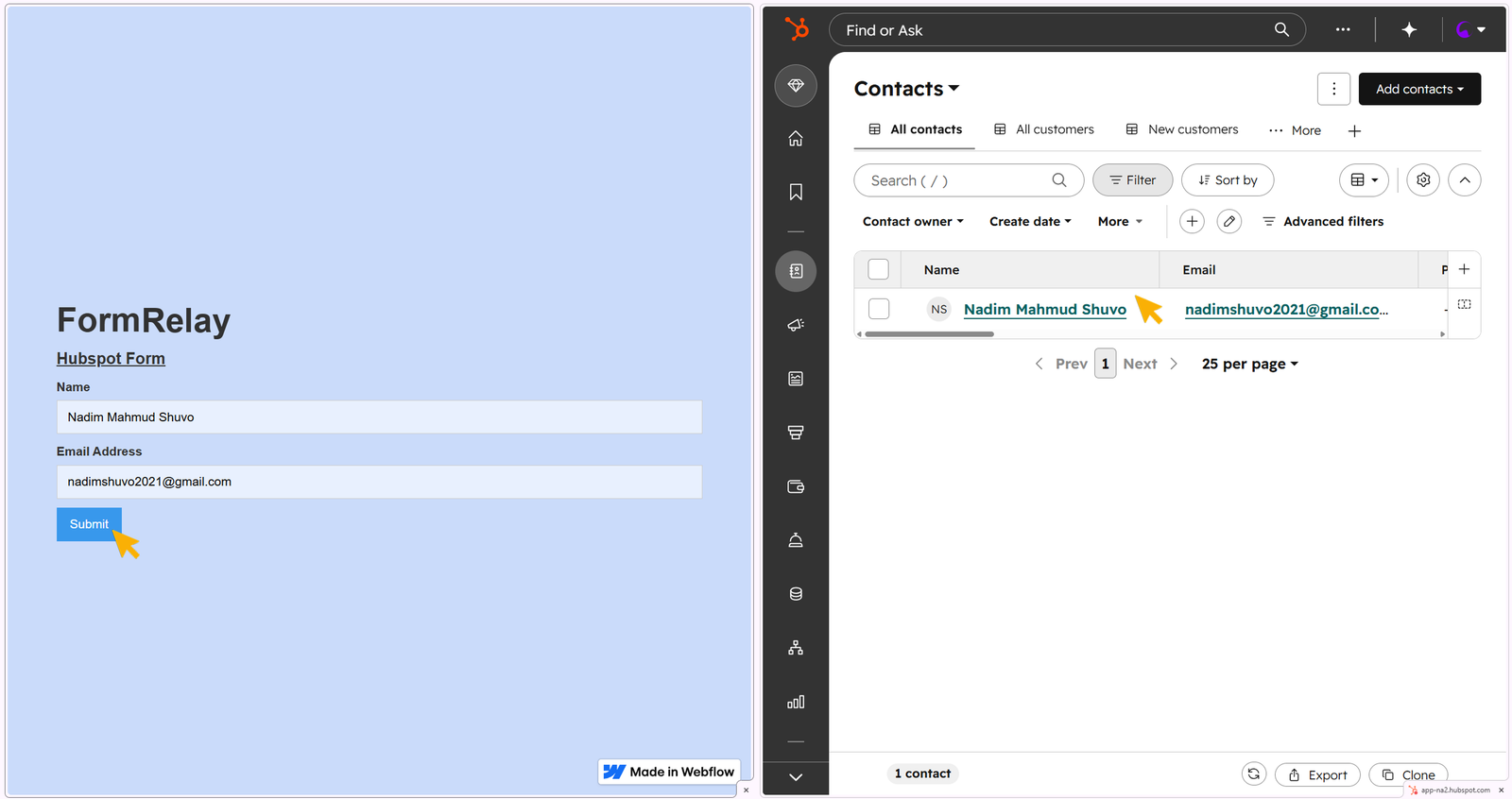Click the Search contacts field
The width and height of the screenshot is (1512, 799).
tap(969, 180)
